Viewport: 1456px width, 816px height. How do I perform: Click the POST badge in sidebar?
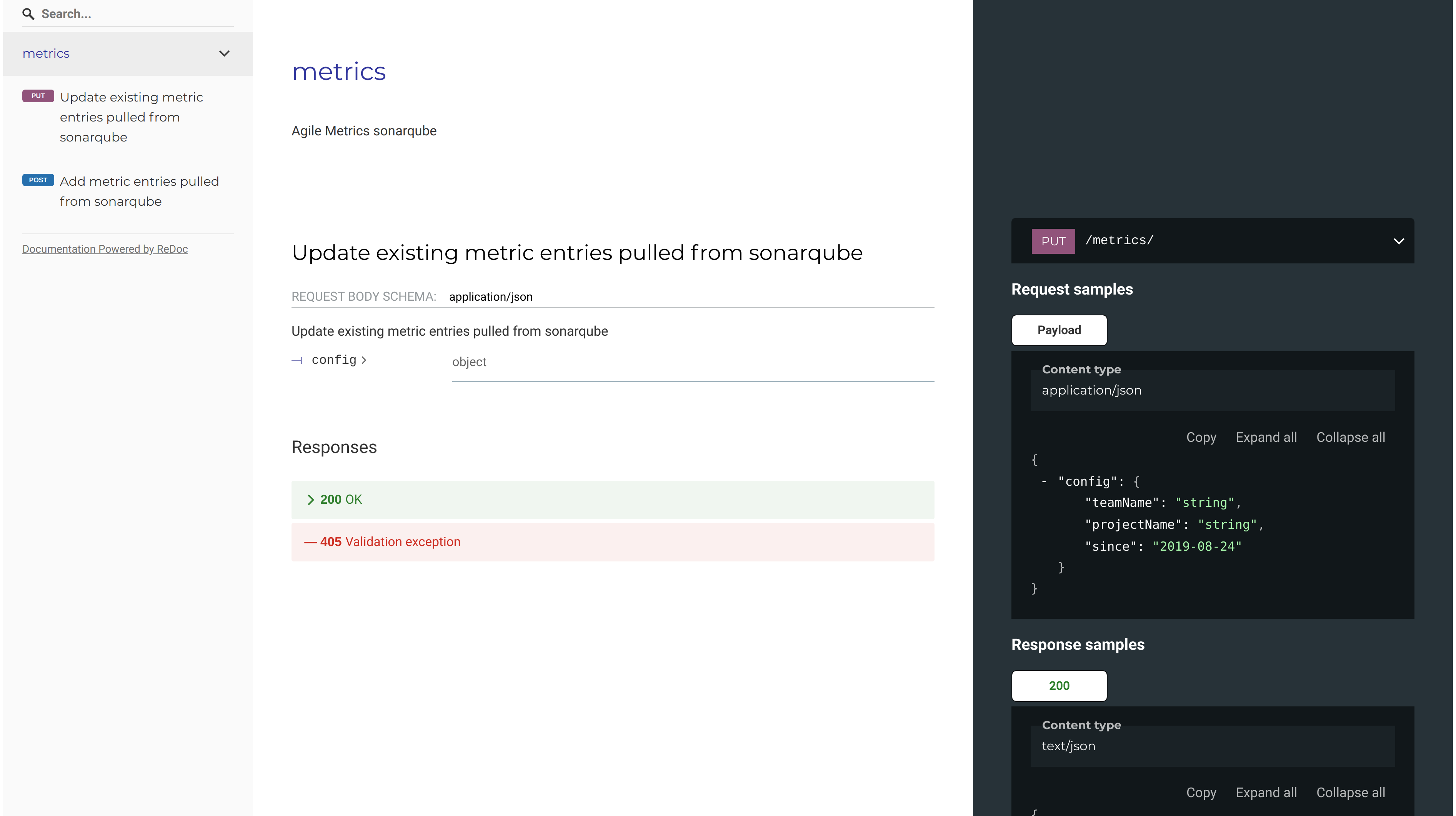[38, 180]
